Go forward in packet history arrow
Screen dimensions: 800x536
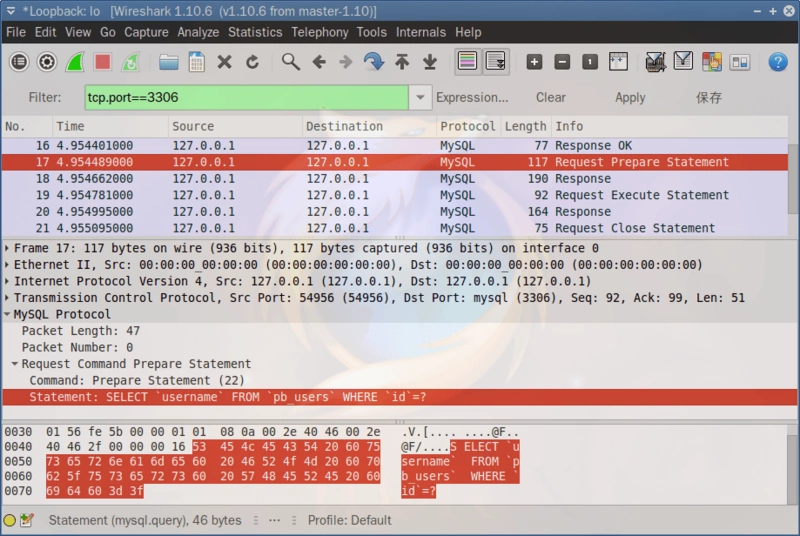pos(346,62)
